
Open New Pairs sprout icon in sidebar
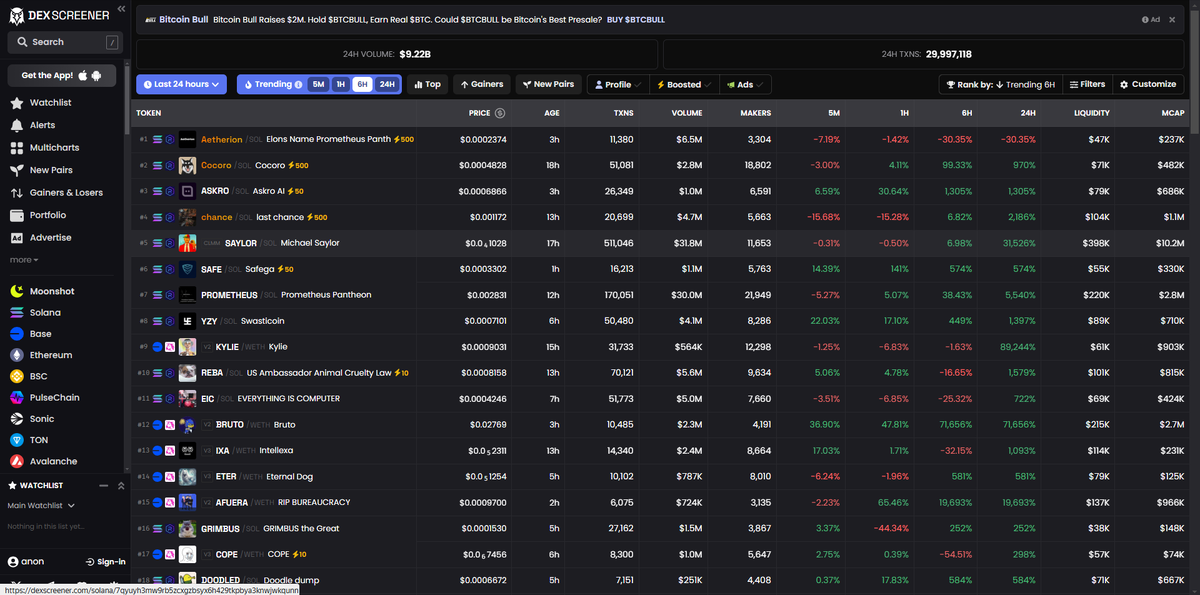point(17,170)
